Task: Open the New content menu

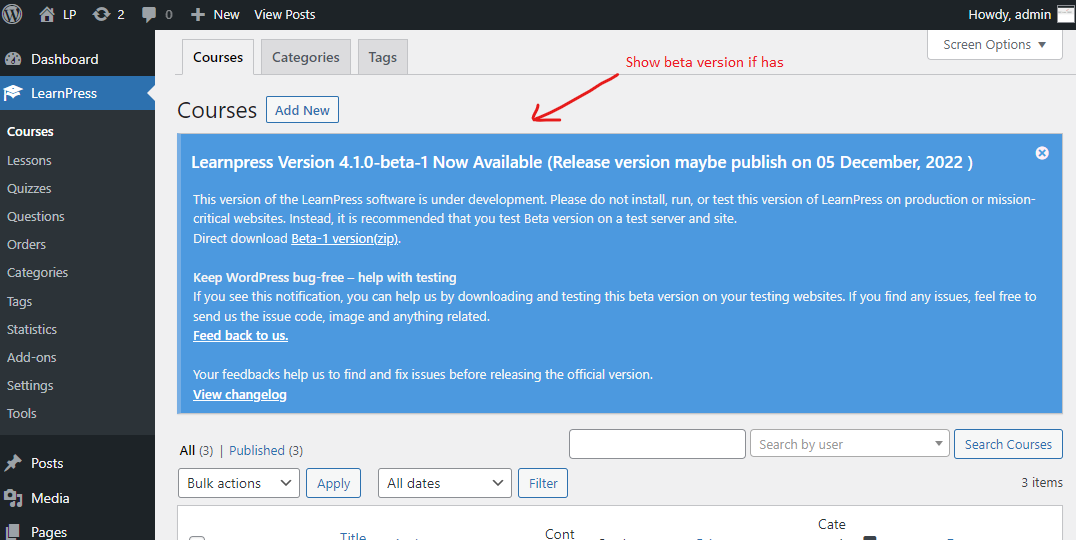Action: (215, 14)
